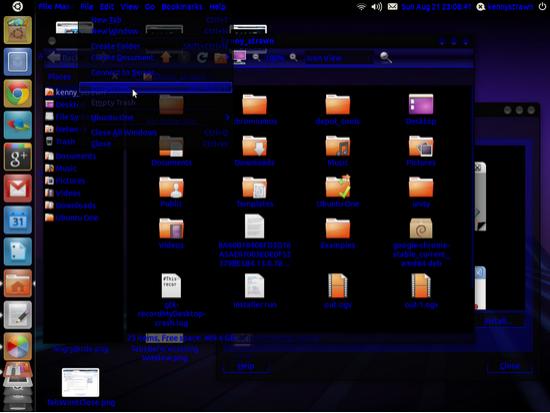
Task: Open the Public folder
Action: click(x=171, y=192)
